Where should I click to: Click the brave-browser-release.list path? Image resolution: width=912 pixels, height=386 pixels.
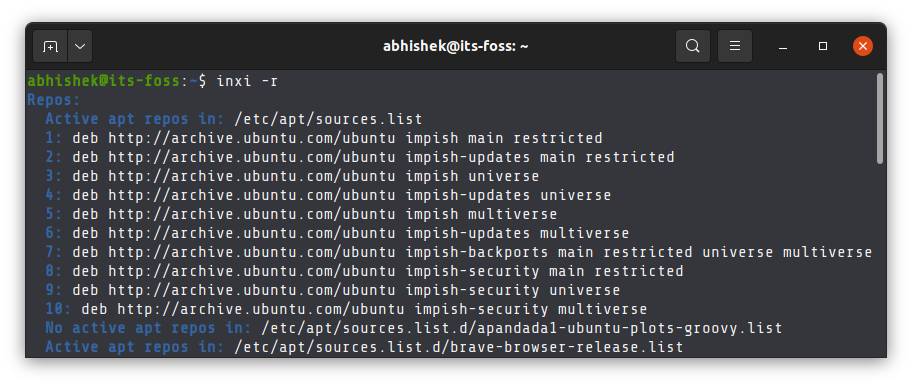458,348
